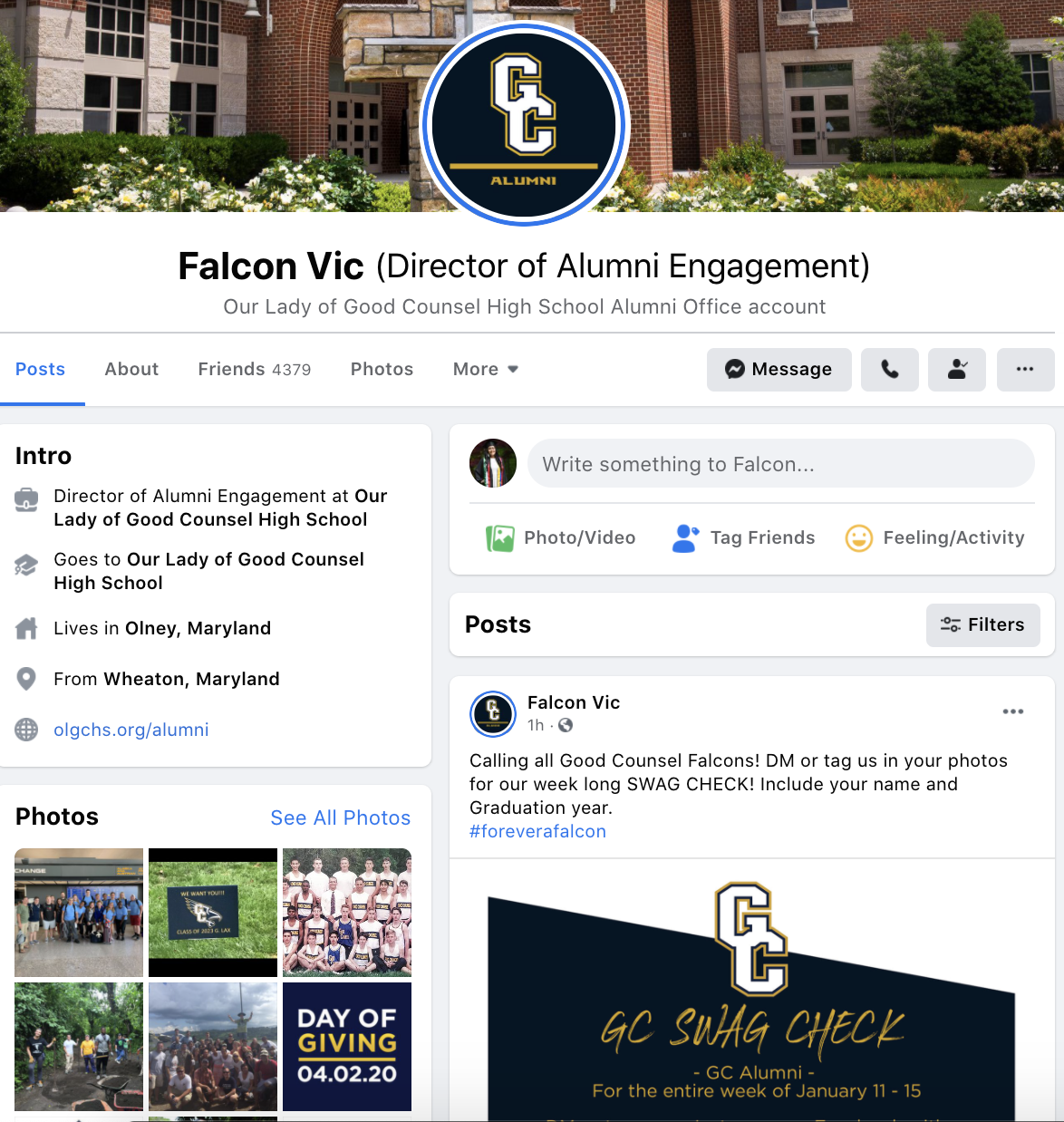
Task: Select the Tag Friends icon
Action: [x=686, y=538]
